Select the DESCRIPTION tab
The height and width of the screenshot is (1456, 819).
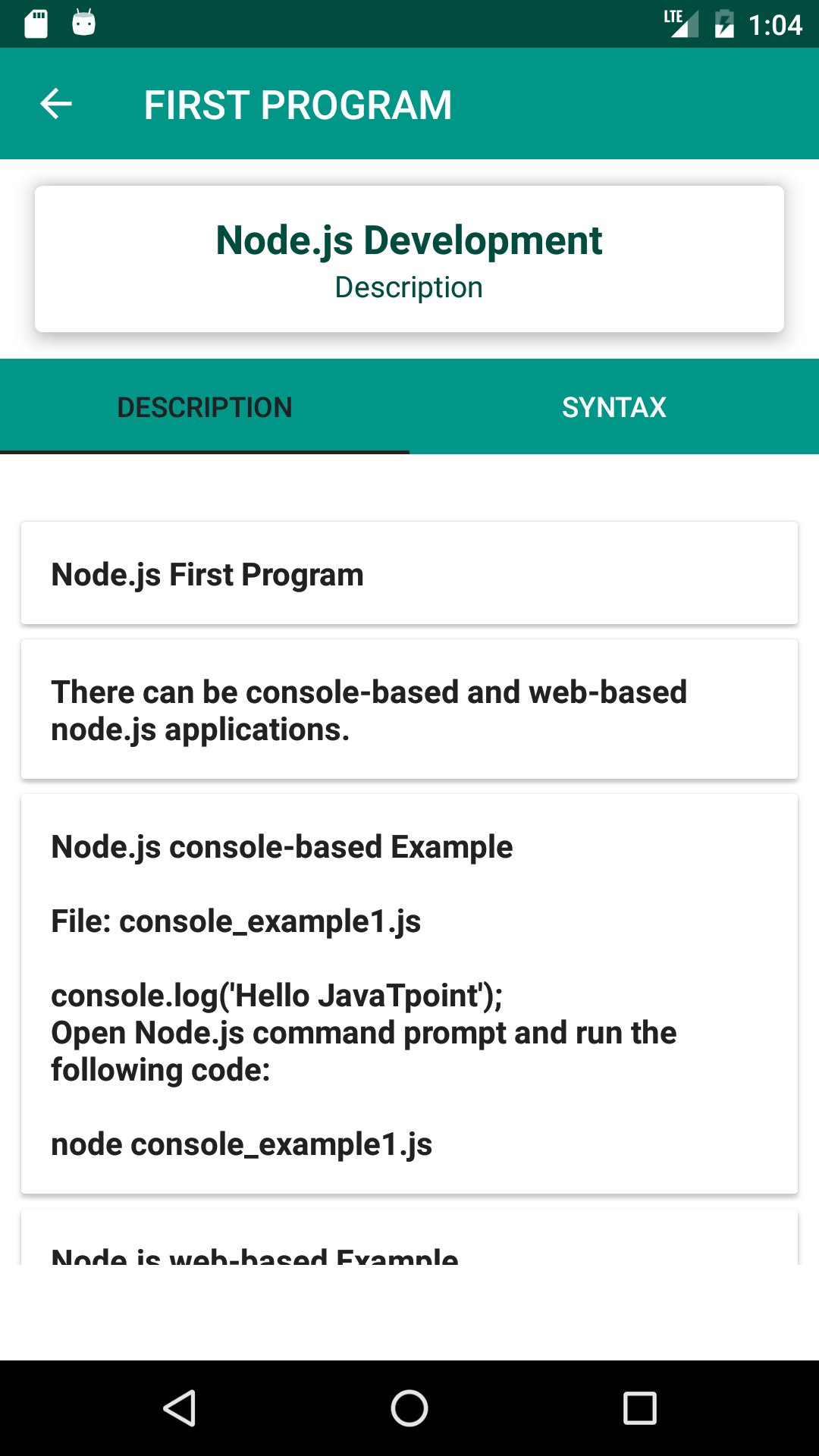coord(205,407)
